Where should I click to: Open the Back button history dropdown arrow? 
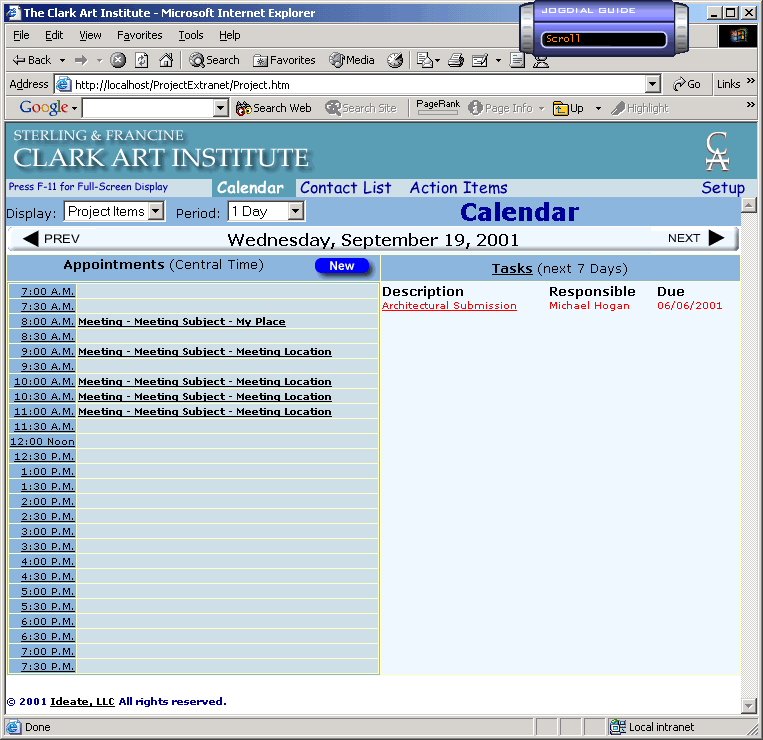coord(62,60)
